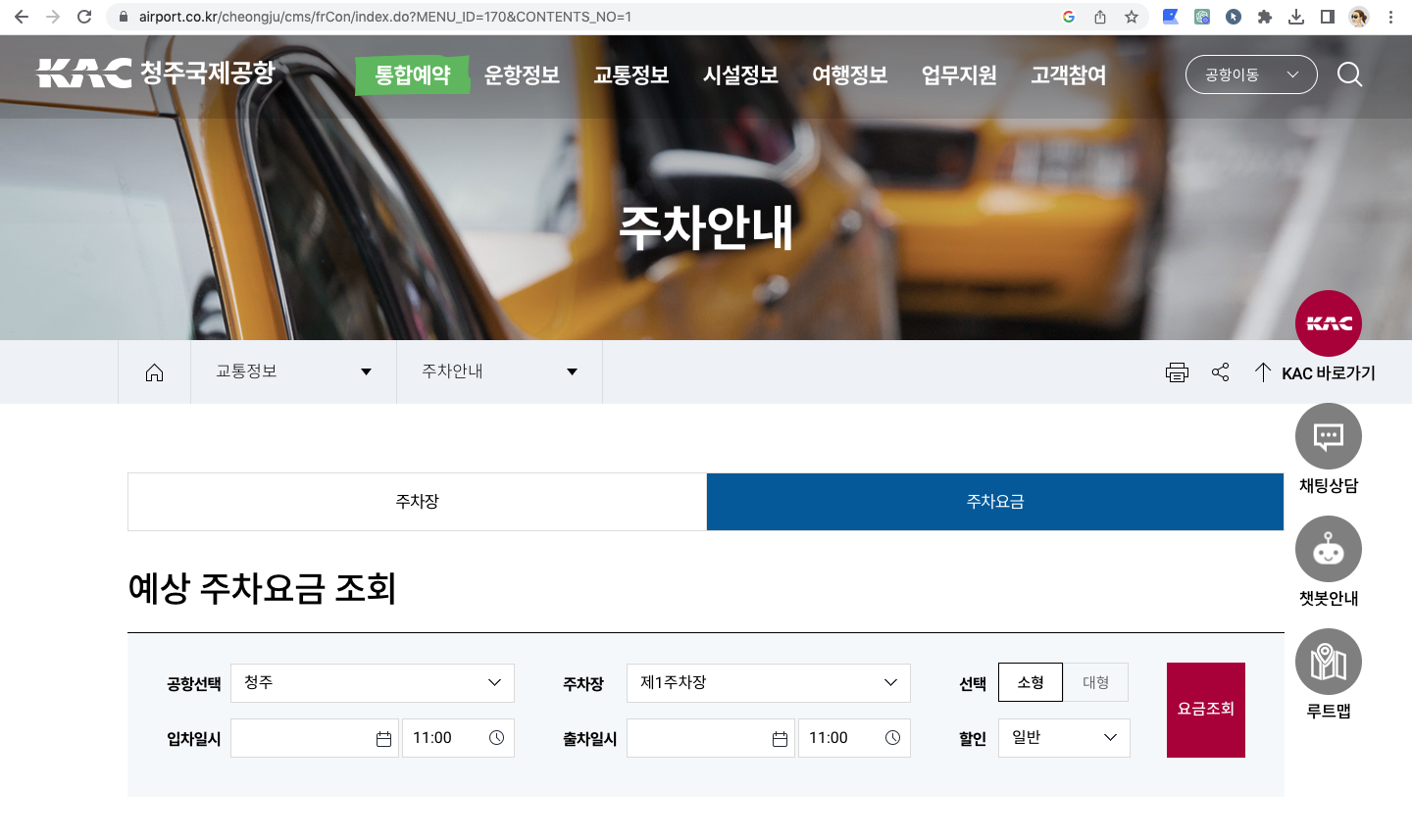The width and height of the screenshot is (1412, 840).
Task: Switch to the 주차장 tab
Action: point(416,501)
